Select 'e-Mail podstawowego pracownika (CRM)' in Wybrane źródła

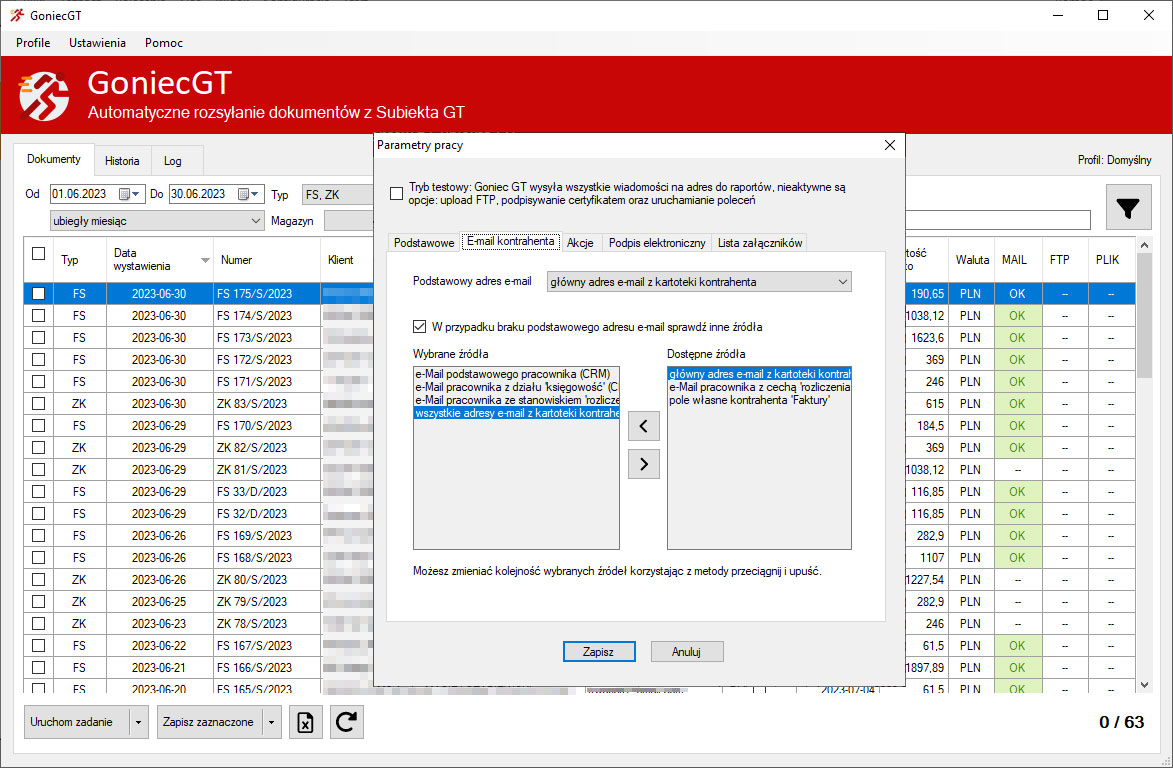[x=516, y=374]
